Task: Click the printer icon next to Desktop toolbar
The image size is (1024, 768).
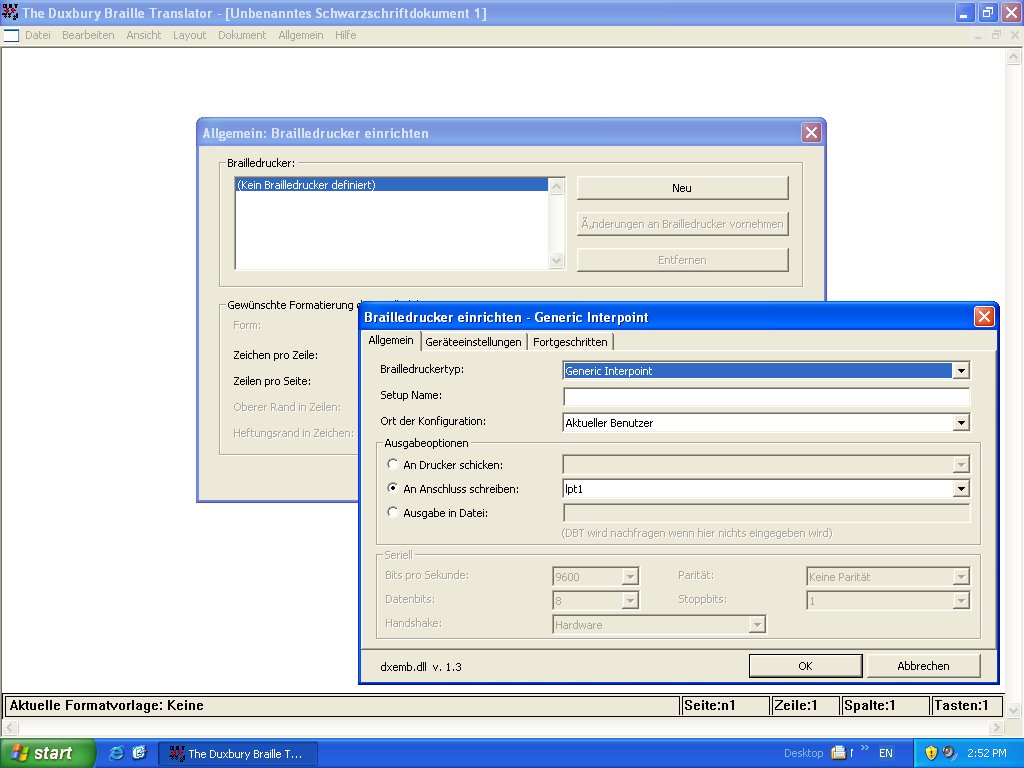Action: pos(839,753)
